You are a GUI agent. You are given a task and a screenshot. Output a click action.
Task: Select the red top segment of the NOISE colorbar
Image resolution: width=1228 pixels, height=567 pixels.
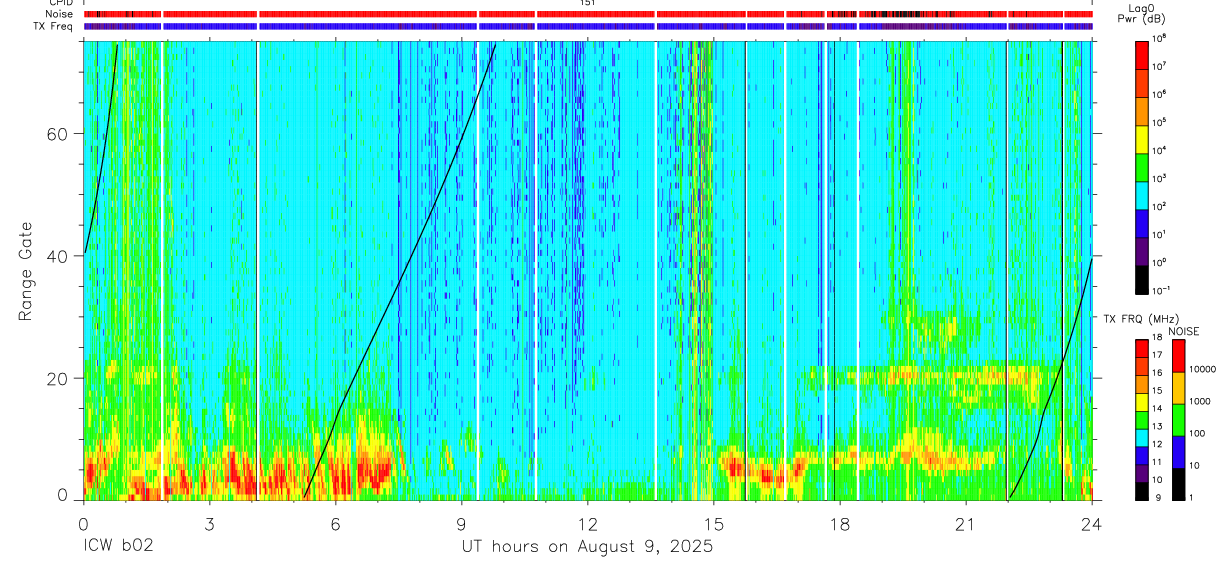(1178, 356)
